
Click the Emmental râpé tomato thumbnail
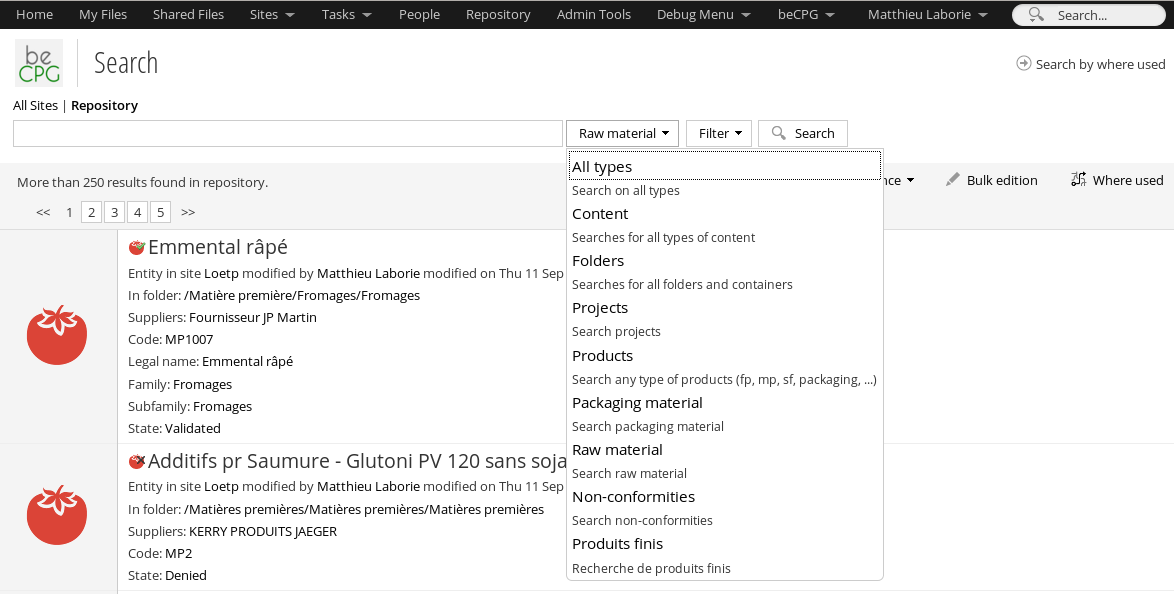57,335
